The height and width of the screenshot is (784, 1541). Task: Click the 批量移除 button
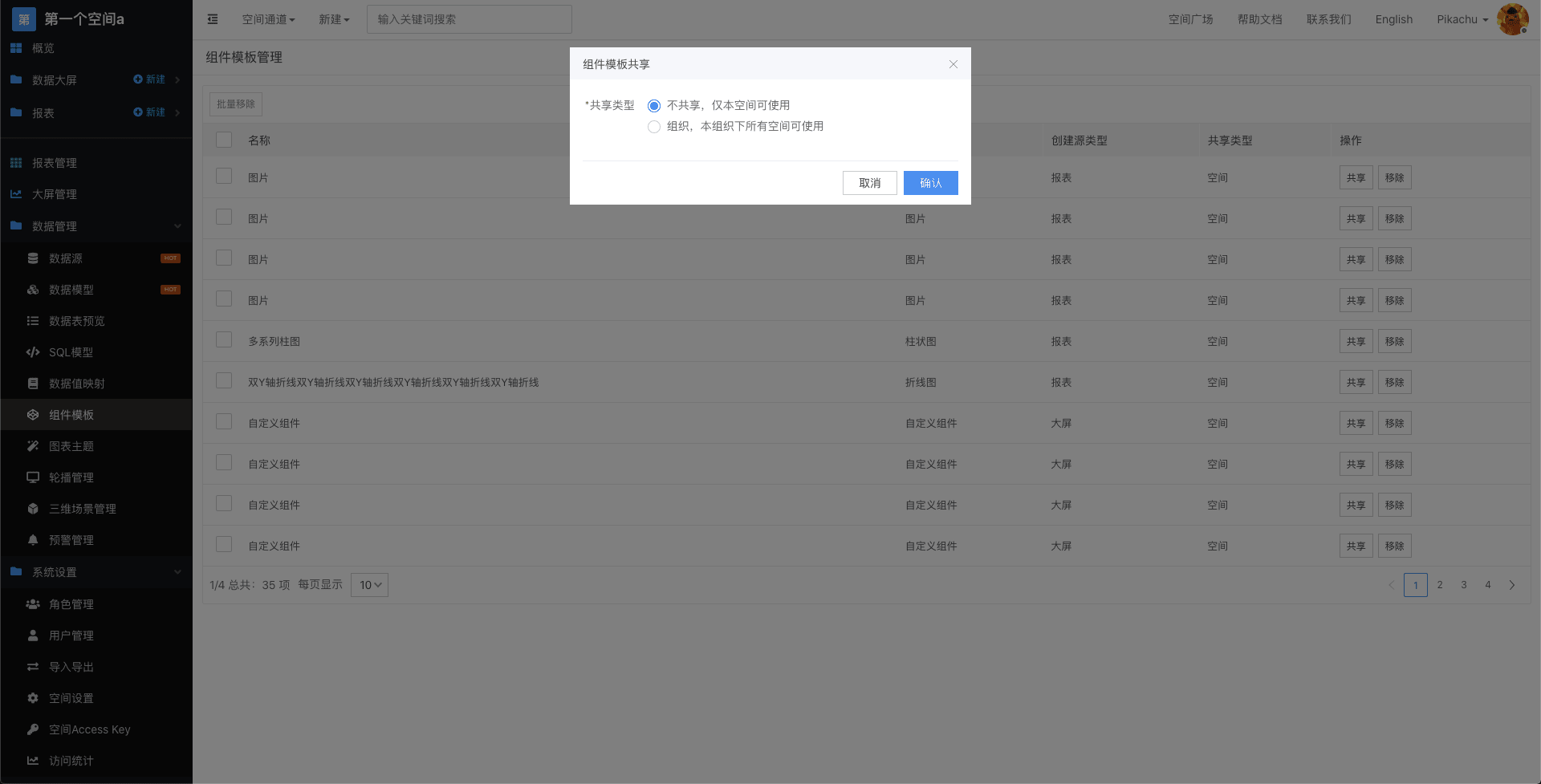coord(236,104)
